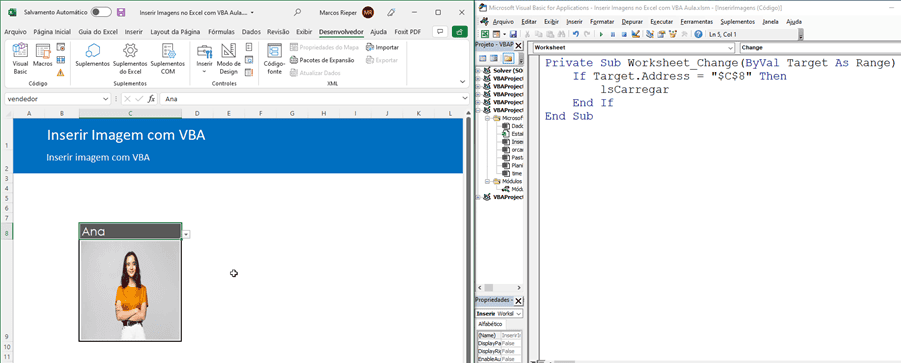This screenshot has width=901, height=363.
Task: Open Object Browser icon in VBA toolbar
Action: pyautogui.click(x=673, y=34)
